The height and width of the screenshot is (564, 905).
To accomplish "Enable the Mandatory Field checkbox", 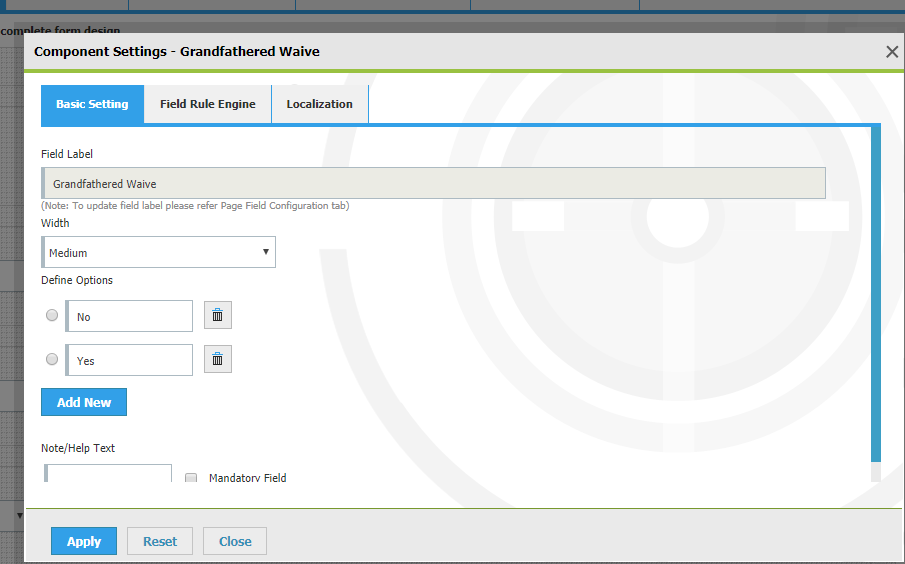I will [x=191, y=478].
